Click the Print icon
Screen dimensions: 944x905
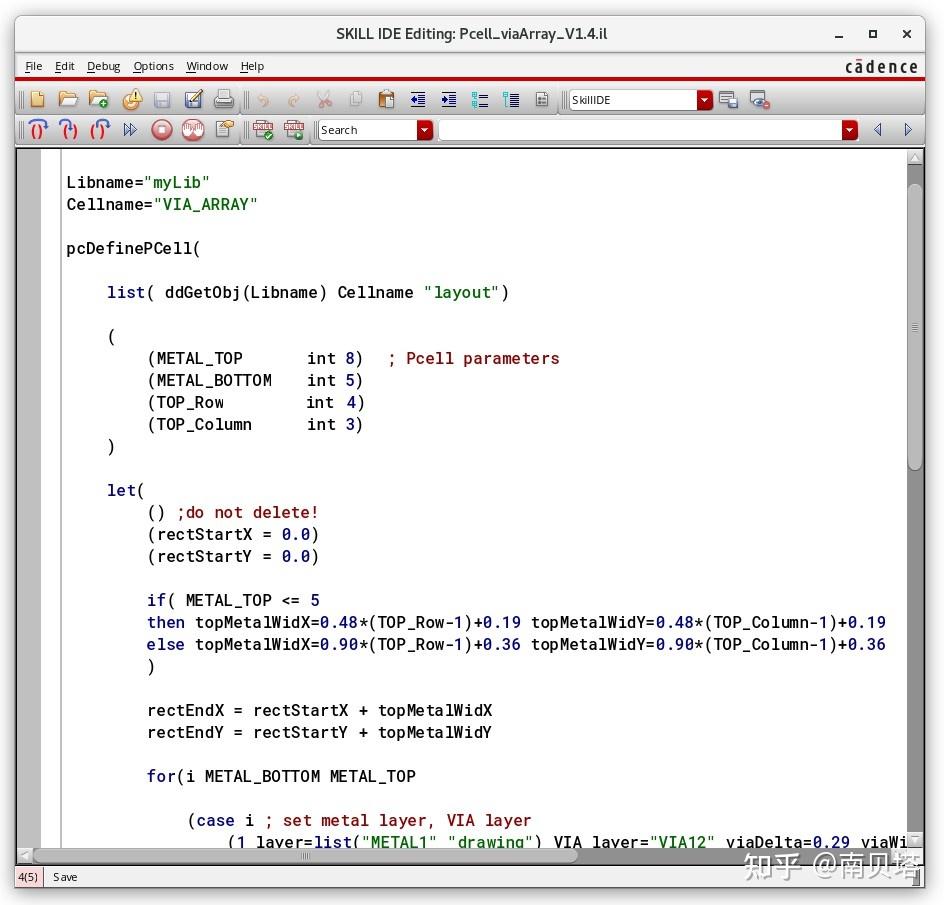[223, 99]
